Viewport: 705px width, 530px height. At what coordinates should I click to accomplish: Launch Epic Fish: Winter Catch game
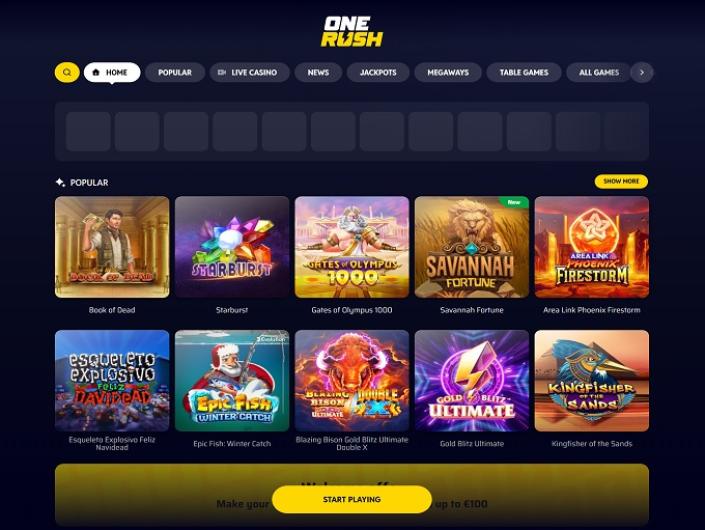pos(232,381)
